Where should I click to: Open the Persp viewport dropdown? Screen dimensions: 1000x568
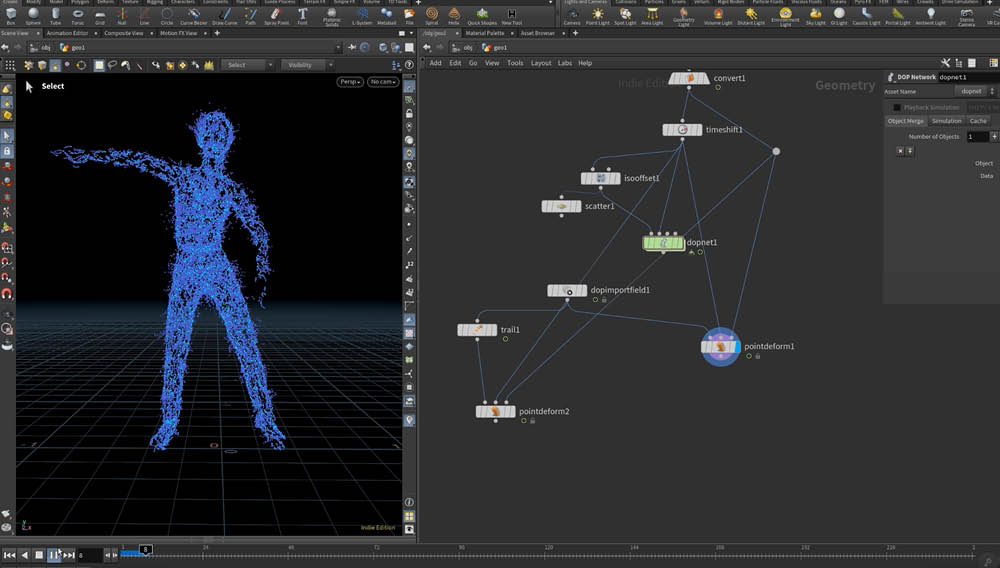350,82
